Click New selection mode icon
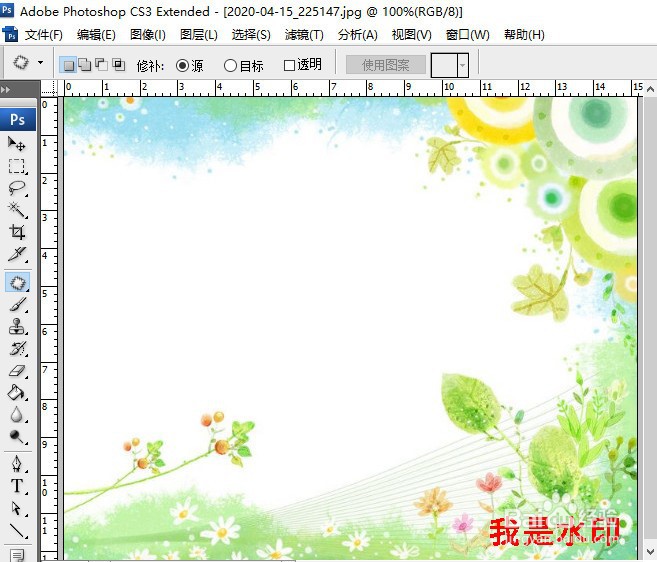Viewport: 657px width, 562px height. pyautogui.click(x=68, y=65)
